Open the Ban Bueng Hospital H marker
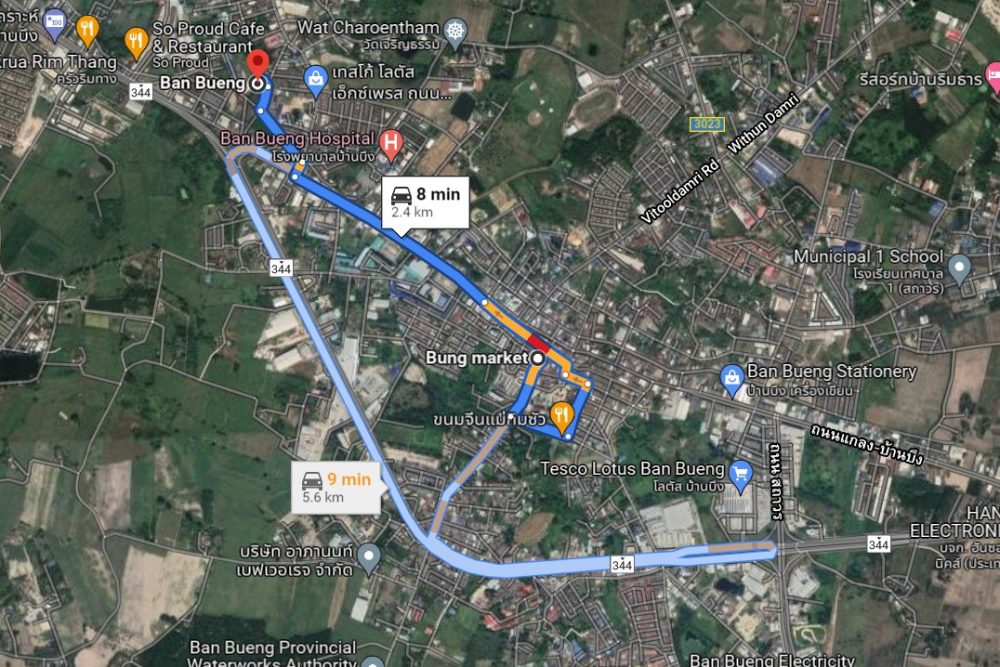Image resolution: width=1000 pixels, height=667 pixels. click(x=390, y=145)
